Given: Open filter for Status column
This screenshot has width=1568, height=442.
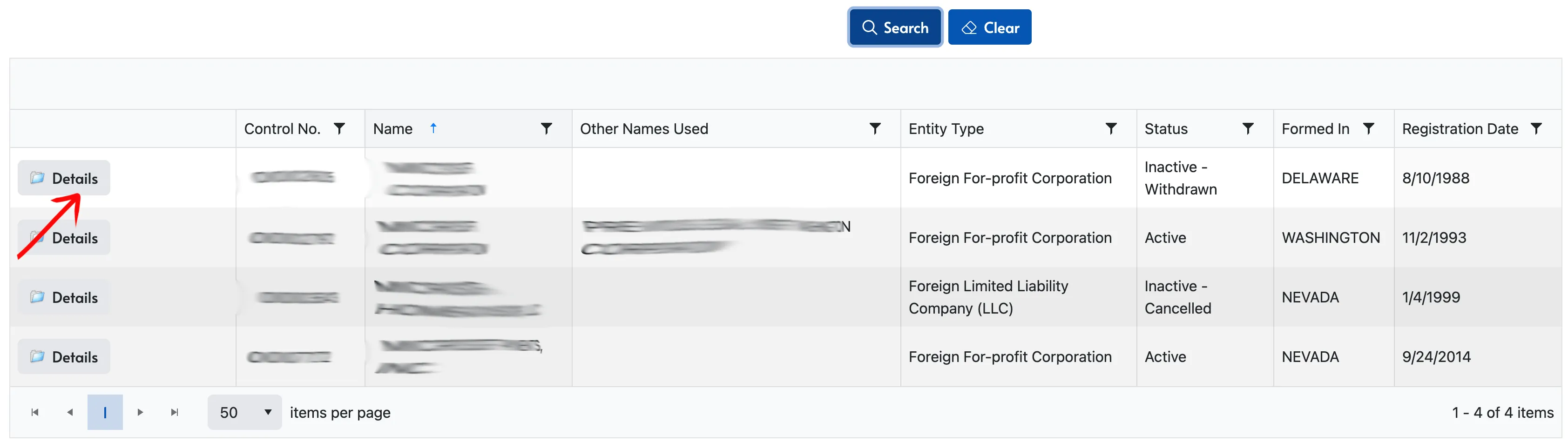Looking at the screenshot, I should pyautogui.click(x=1247, y=128).
